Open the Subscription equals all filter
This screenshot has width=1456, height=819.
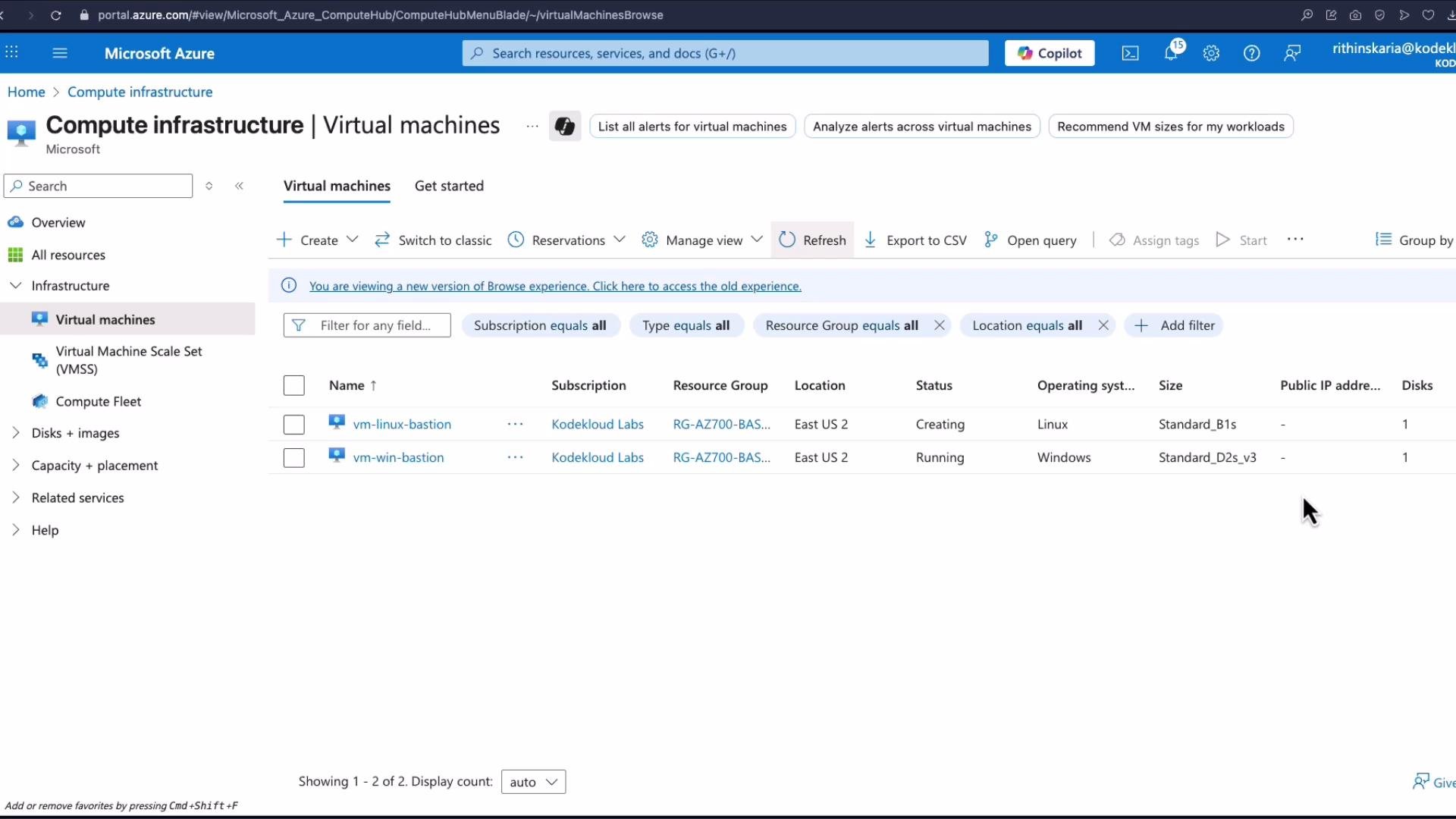[540, 325]
